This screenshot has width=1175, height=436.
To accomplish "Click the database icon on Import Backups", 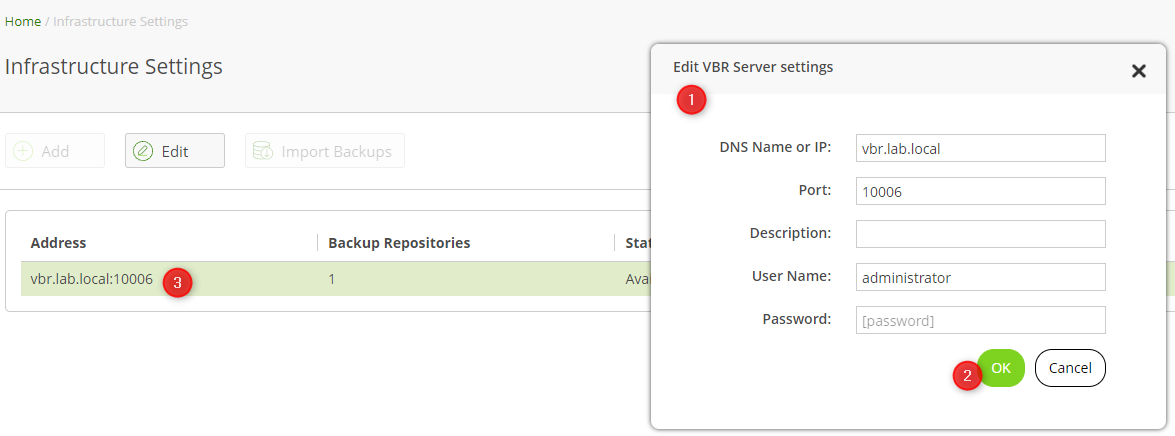I will point(263,151).
